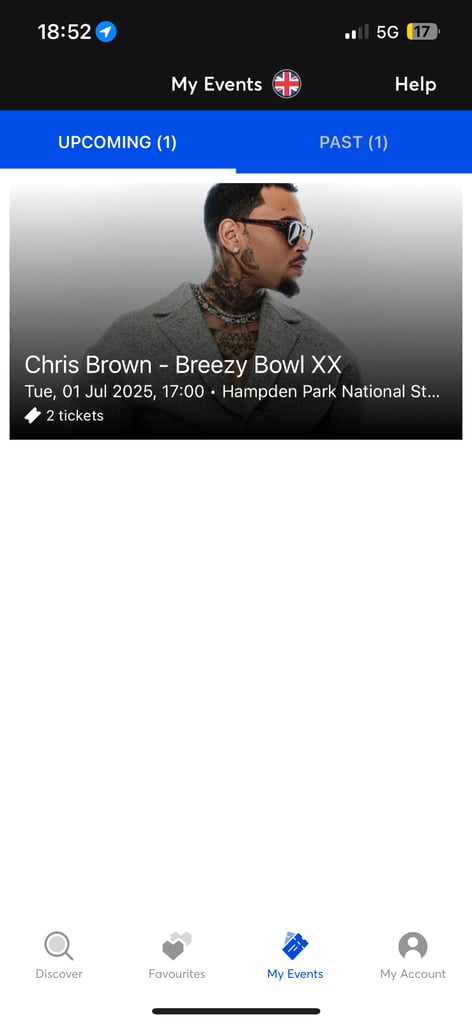Image resolution: width=472 pixels, height=1024 pixels.
Task: Select the UPCOMING (1) tab
Action: pyautogui.click(x=118, y=142)
